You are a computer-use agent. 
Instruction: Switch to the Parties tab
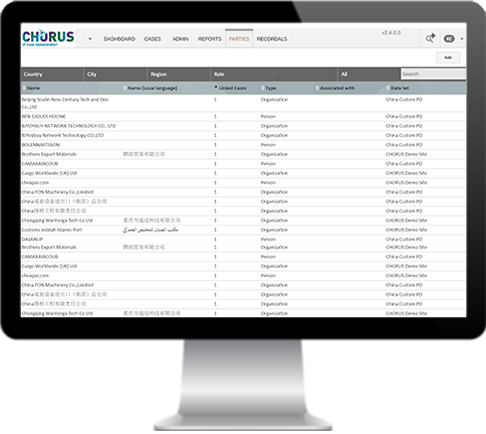click(x=239, y=39)
